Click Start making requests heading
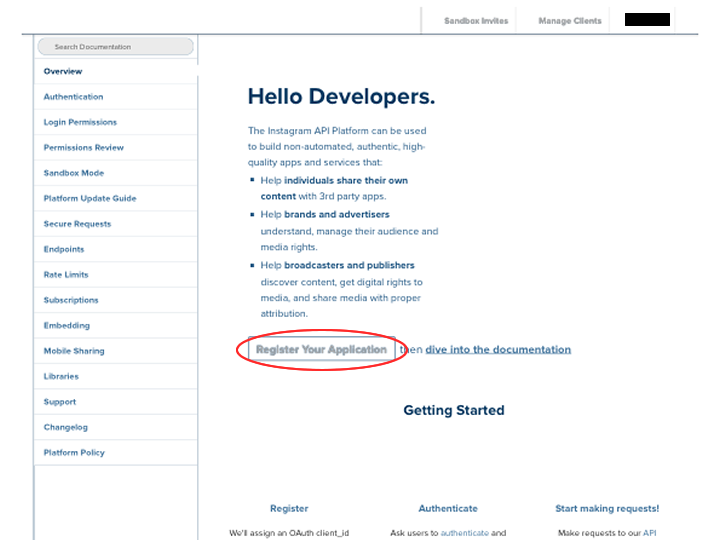This screenshot has height=540, width=720. [x=607, y=508]
